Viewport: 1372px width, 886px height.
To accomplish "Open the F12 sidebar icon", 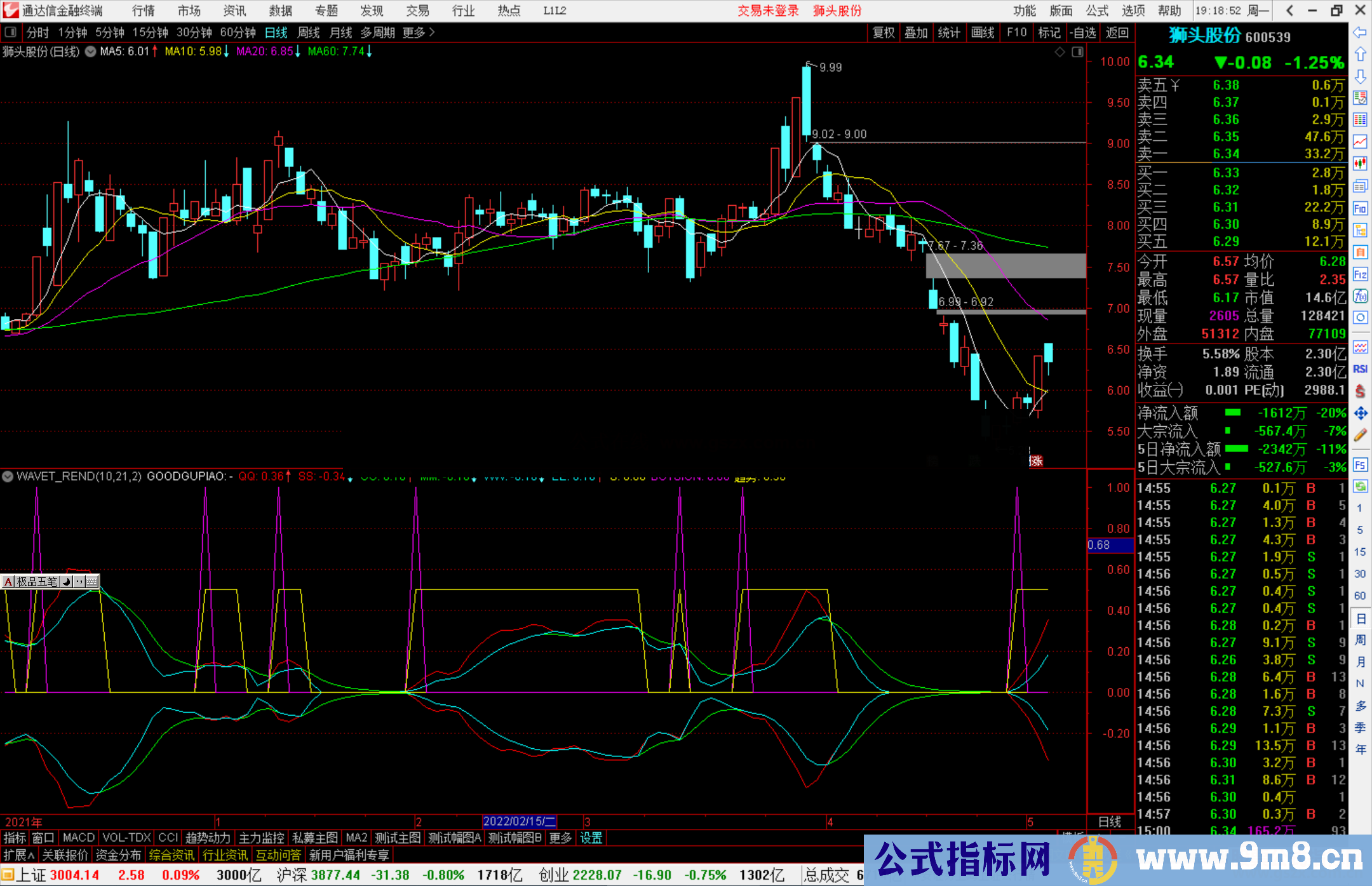I will (x=1360, y=274).
